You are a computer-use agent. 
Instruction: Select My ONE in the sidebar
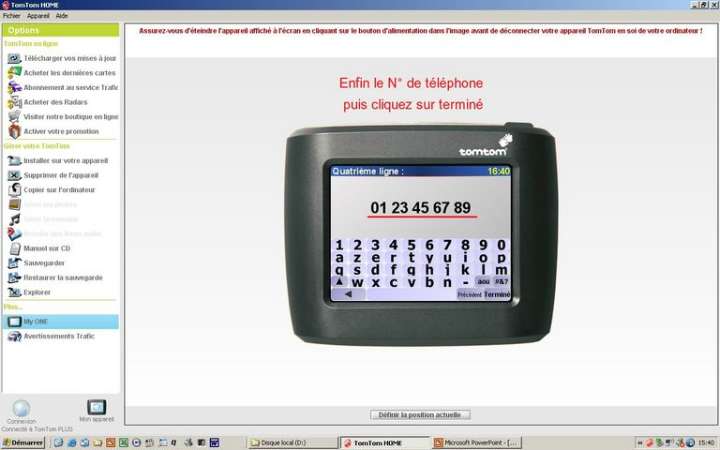tap(60, 322)
